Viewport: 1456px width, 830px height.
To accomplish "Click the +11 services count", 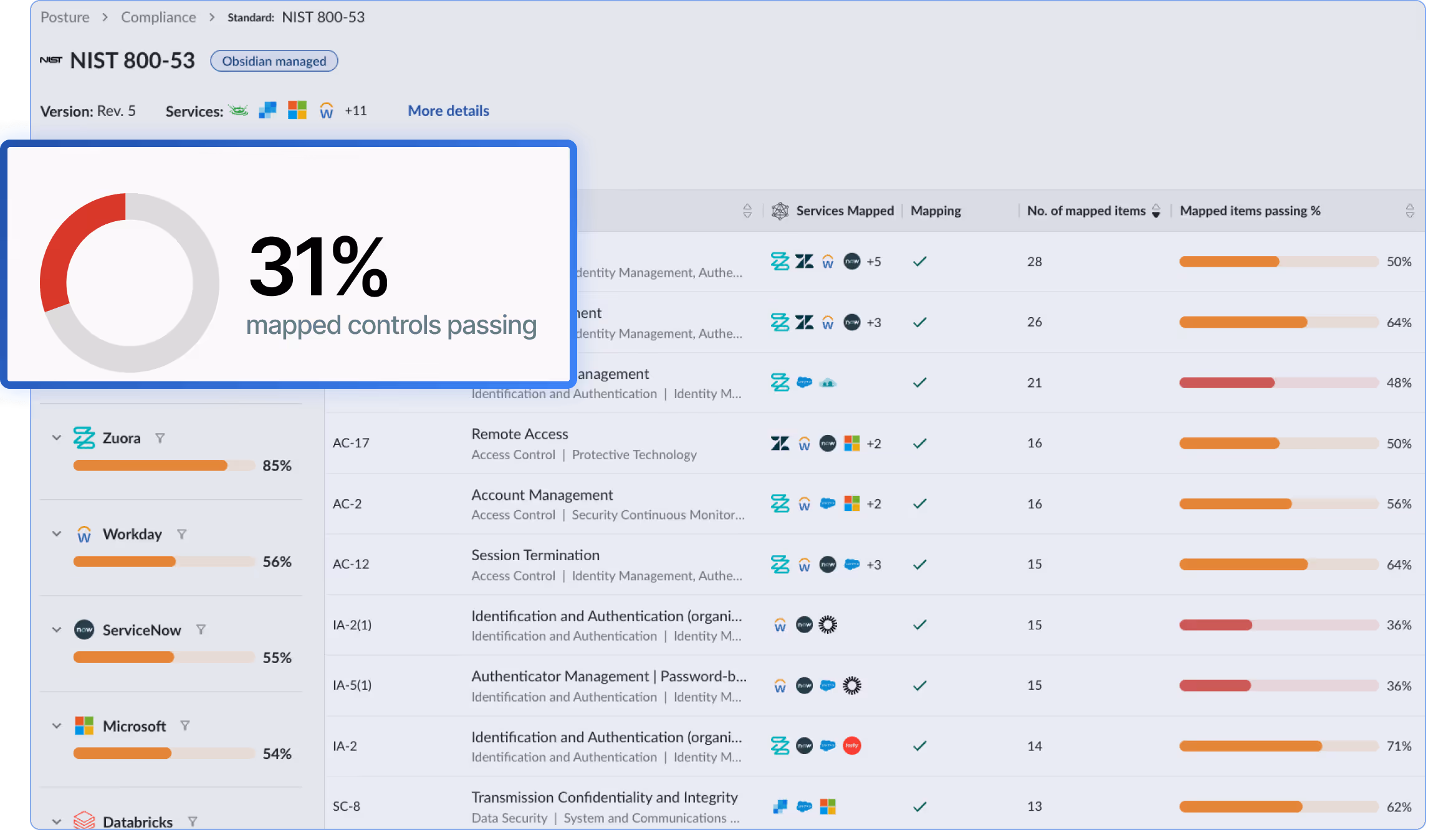I will pos(356,111).
